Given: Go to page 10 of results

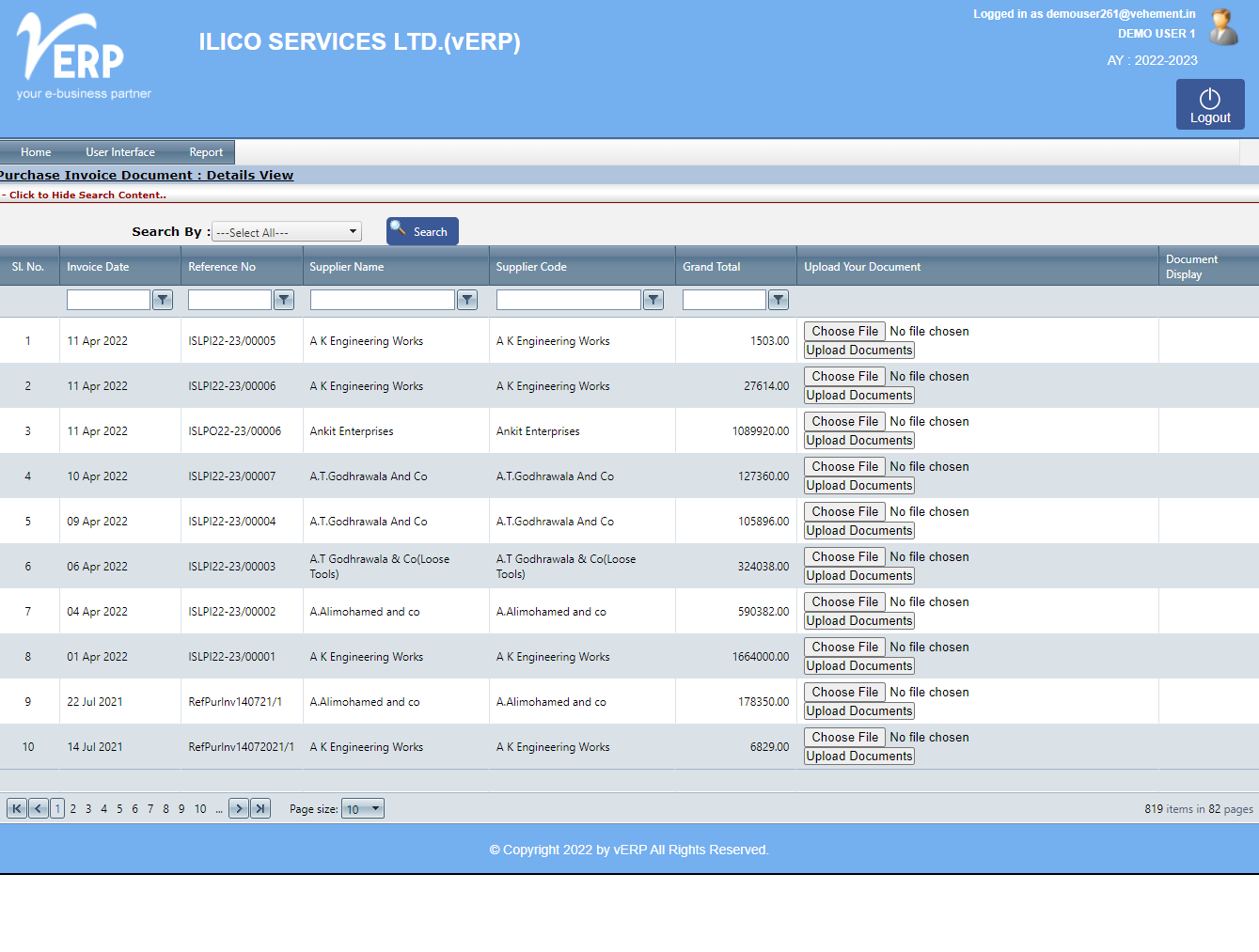Looking at the screenshot, I should 200,809.
